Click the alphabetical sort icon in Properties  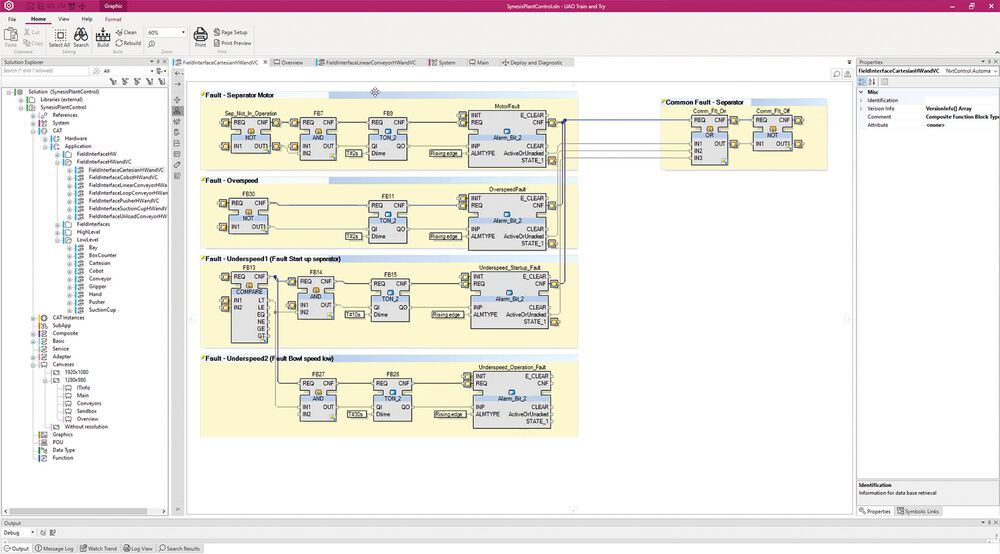(872, 82)
